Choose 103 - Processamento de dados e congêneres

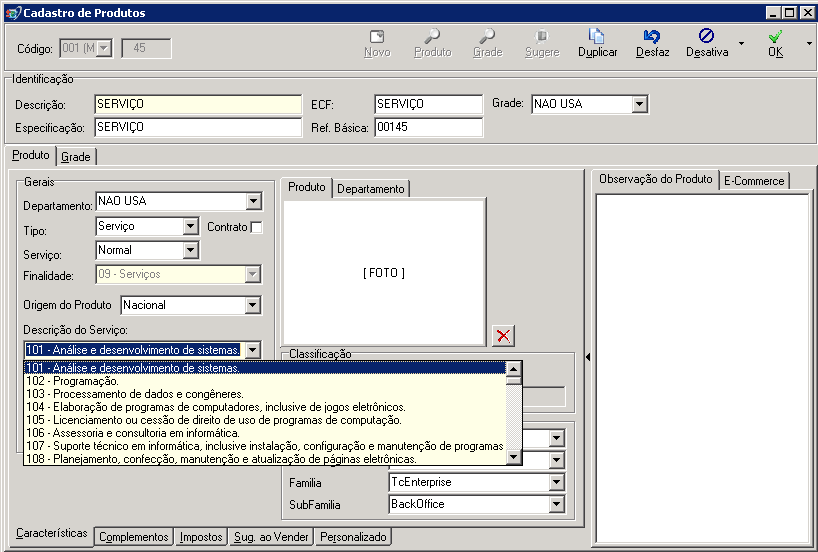tap(265, 394)
